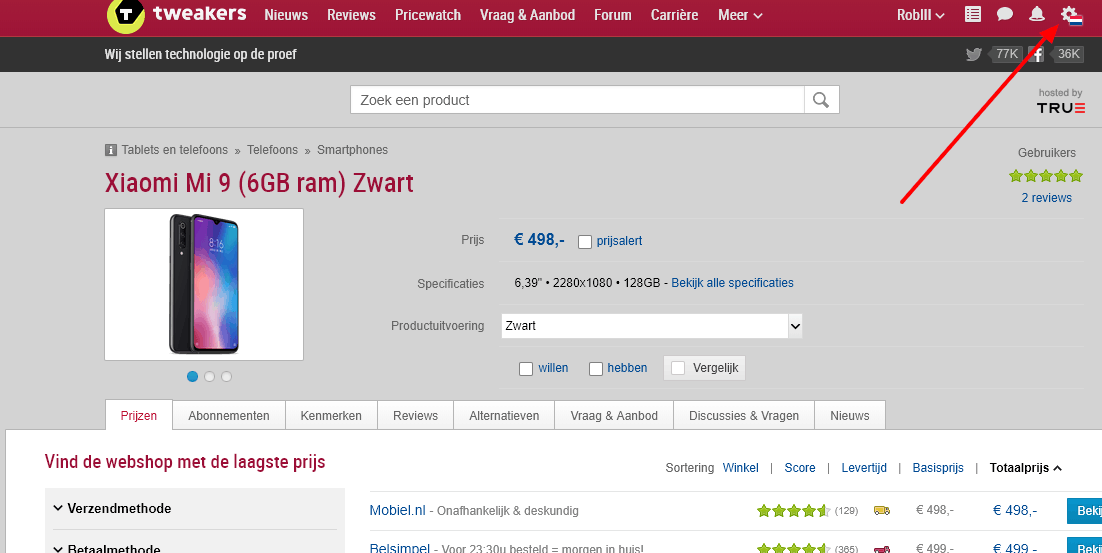1102x553 pixels.
Task: Check the willen checkbox
Action: tap(526, 369)
